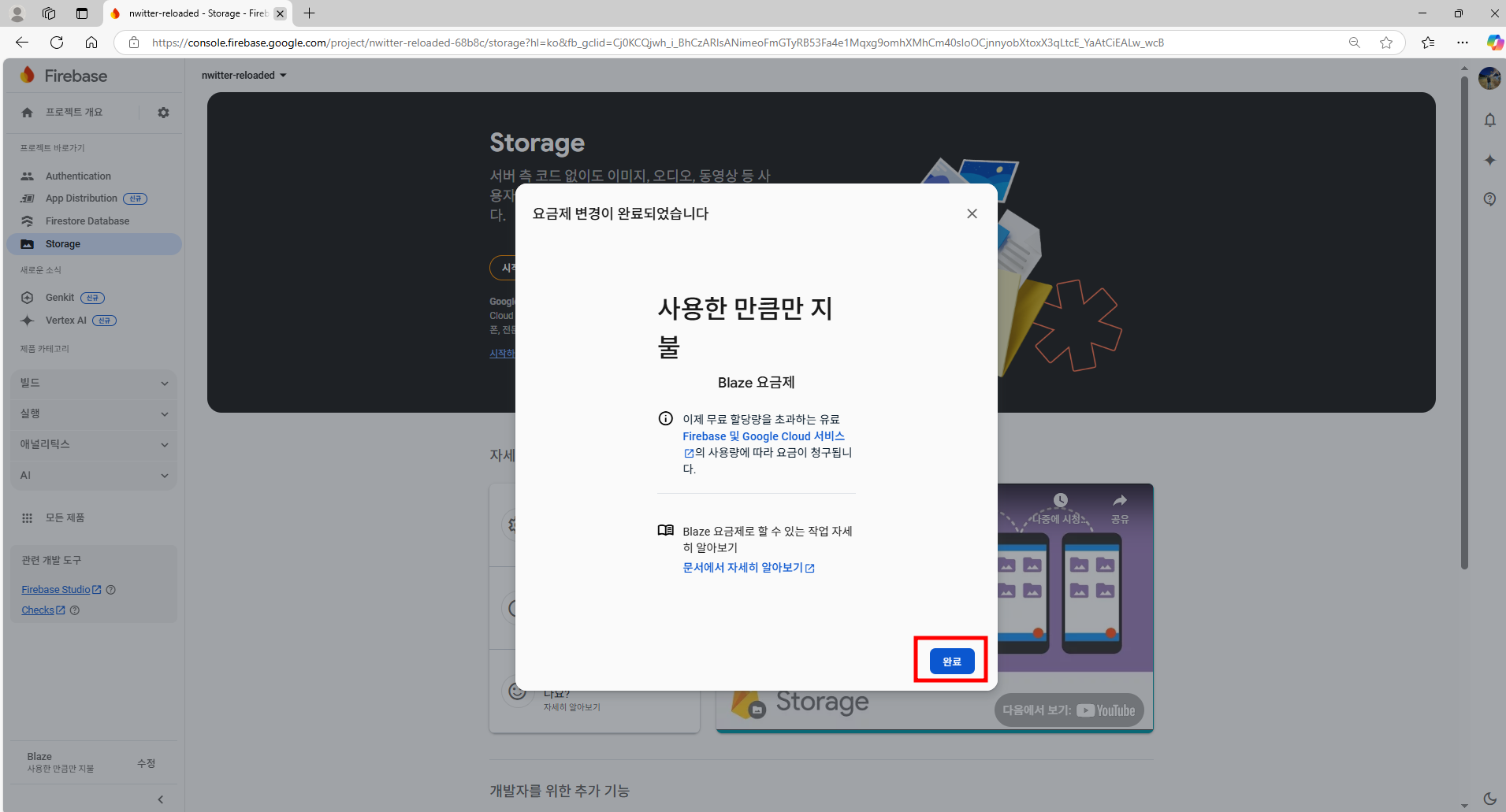Select Storage in the sidebar
The image size is (1506, 812).
tap(95, 244)
